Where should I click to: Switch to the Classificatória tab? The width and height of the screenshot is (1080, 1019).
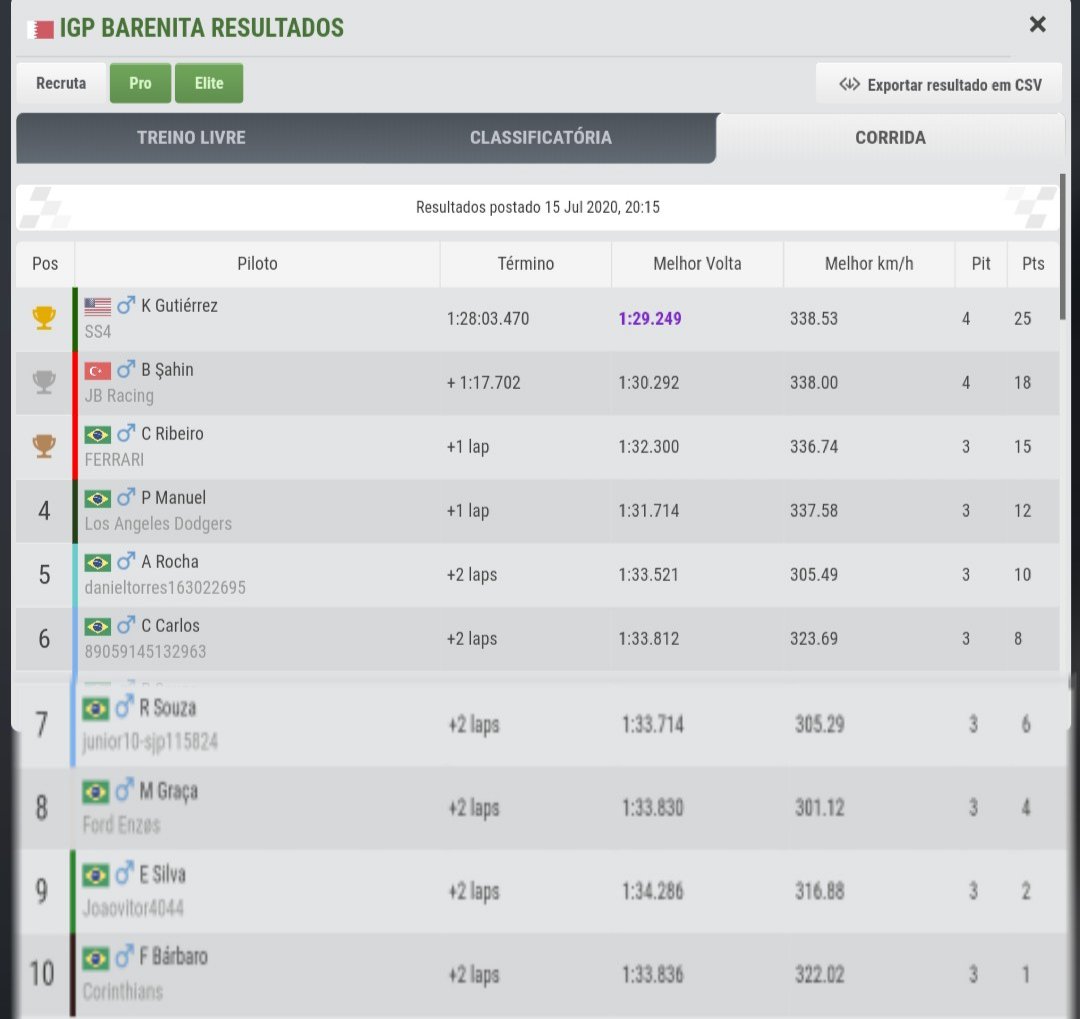541,138
